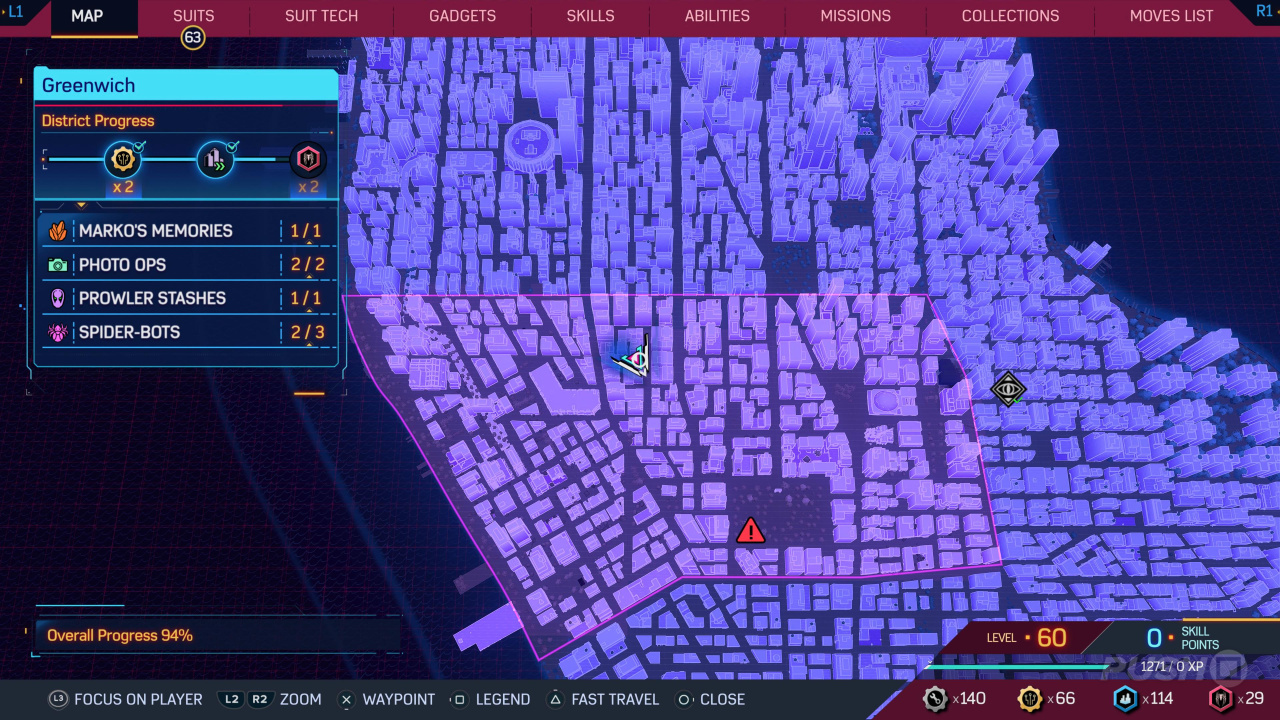Click the Level 60 indicator

tap(1027, 637)
